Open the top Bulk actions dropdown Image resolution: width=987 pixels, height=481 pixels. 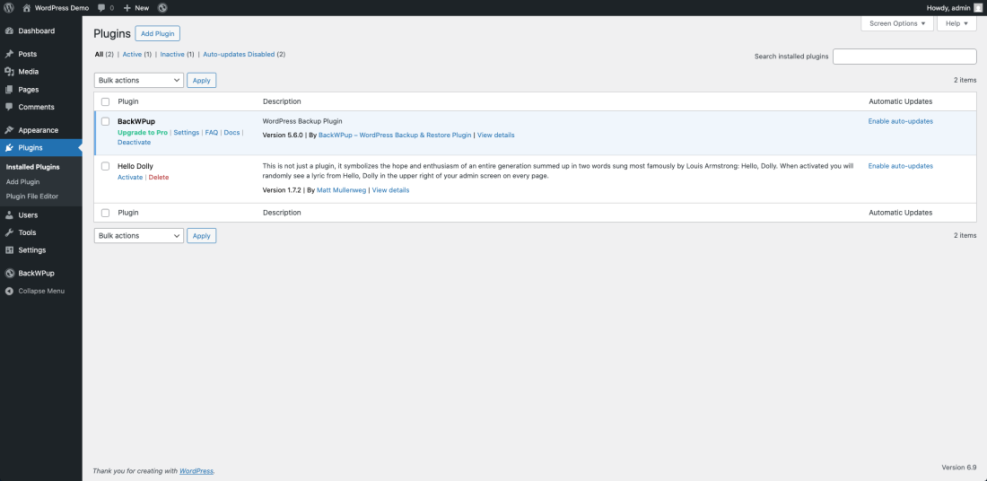point(138,80)
